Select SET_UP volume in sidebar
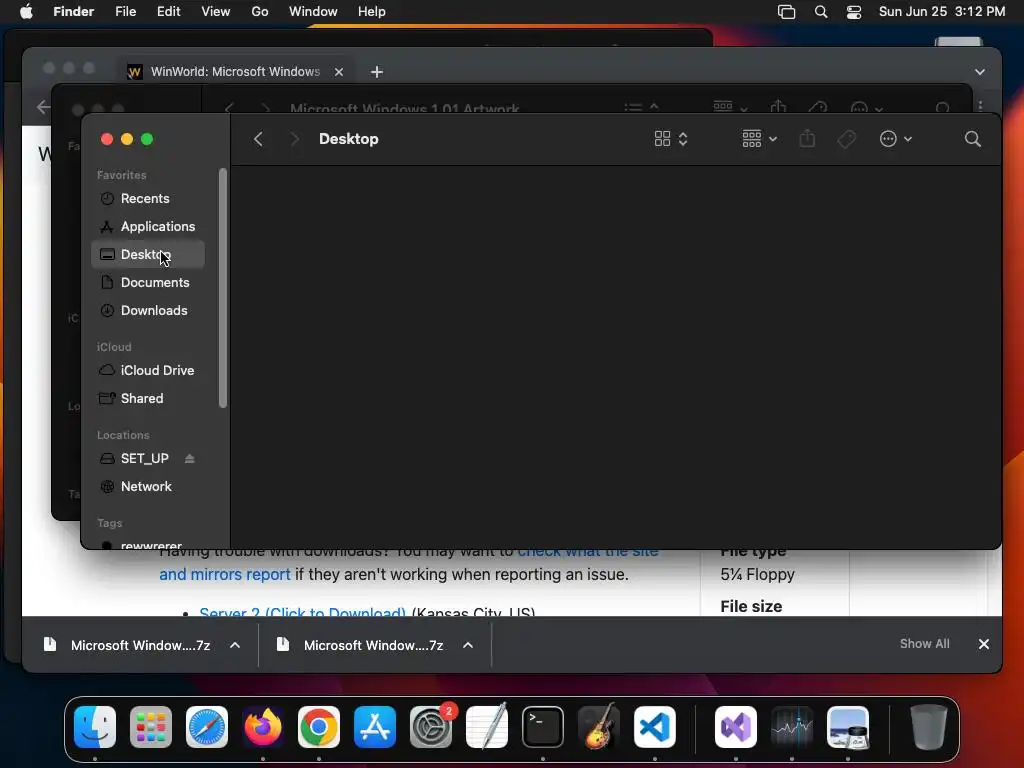This screenshot has width=1024, height=768. [x=144, y=458]
